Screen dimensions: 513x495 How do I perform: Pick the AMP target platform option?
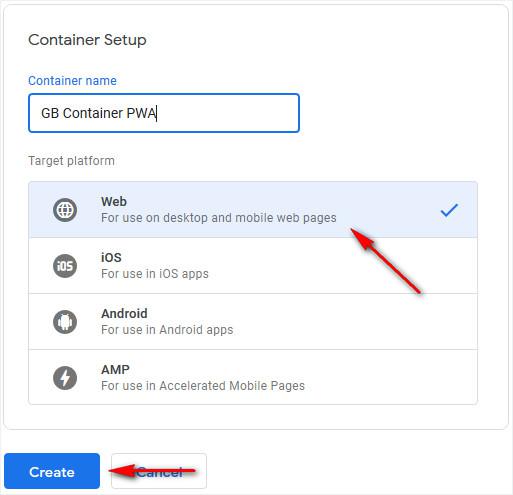pyautogui.click(x=253, y=377)
